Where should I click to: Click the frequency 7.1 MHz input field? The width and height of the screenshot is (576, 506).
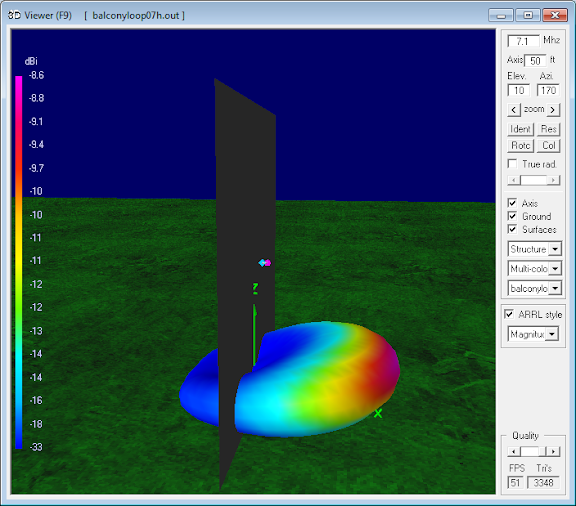click(x=523, y=41)
